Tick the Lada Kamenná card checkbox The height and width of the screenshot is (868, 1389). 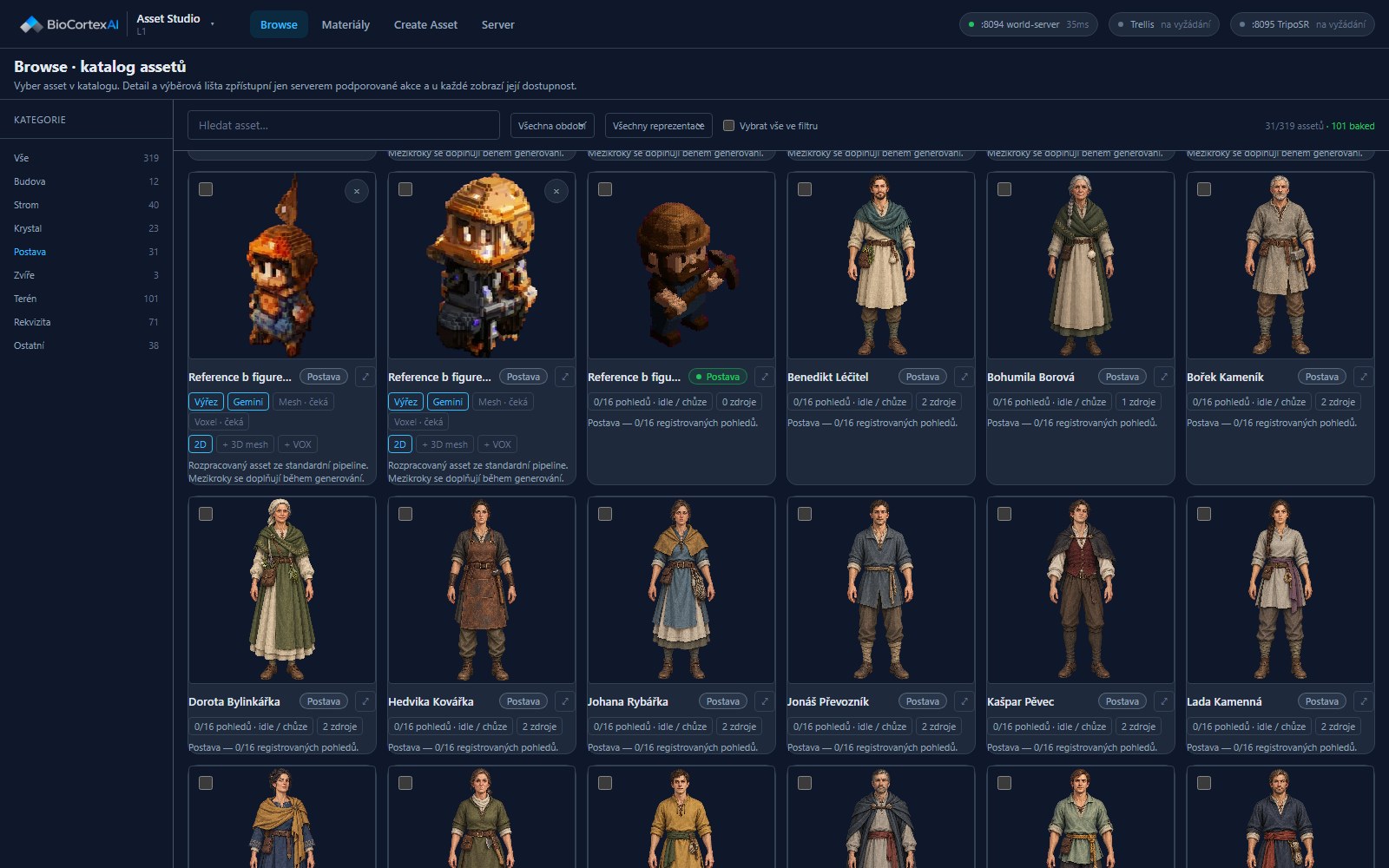tap(1204, 514)
